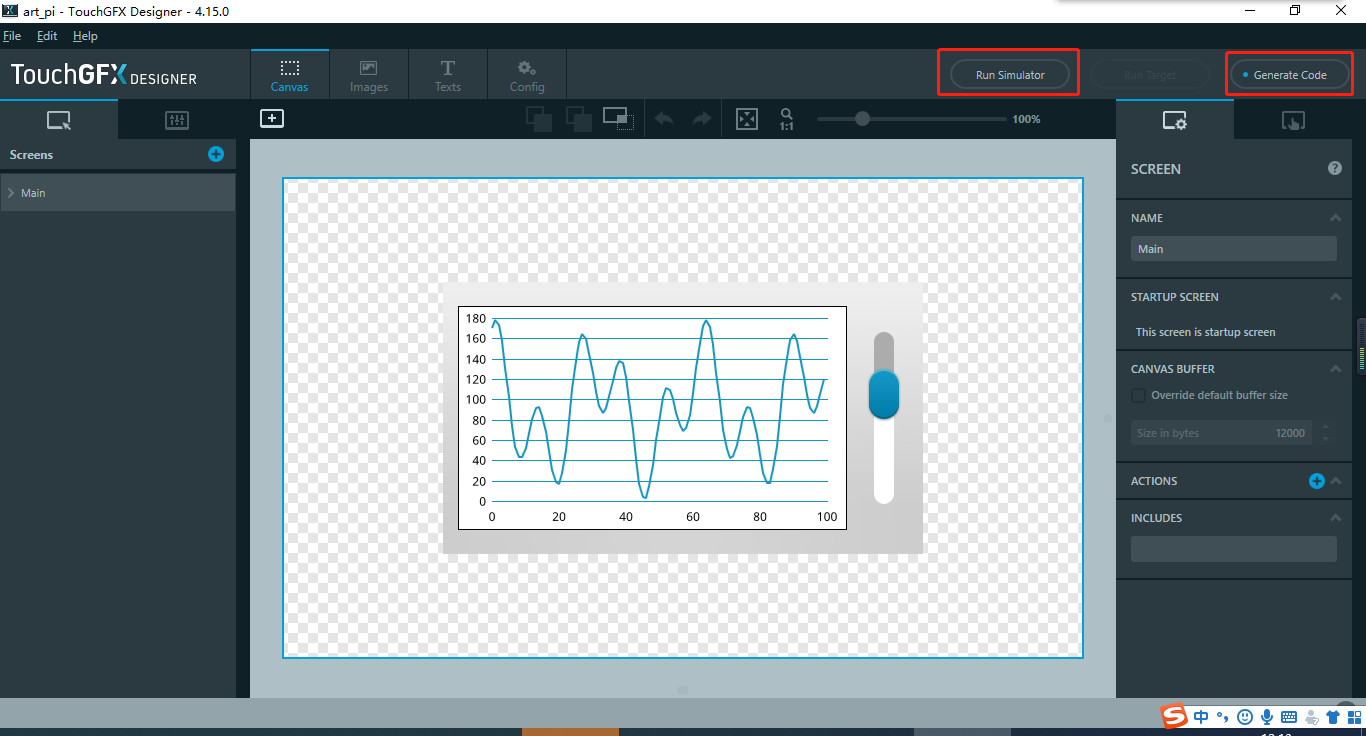Click the TouchGFX Designer logo
Screen dimensions: 1366x736
click(x=104, y=75)
